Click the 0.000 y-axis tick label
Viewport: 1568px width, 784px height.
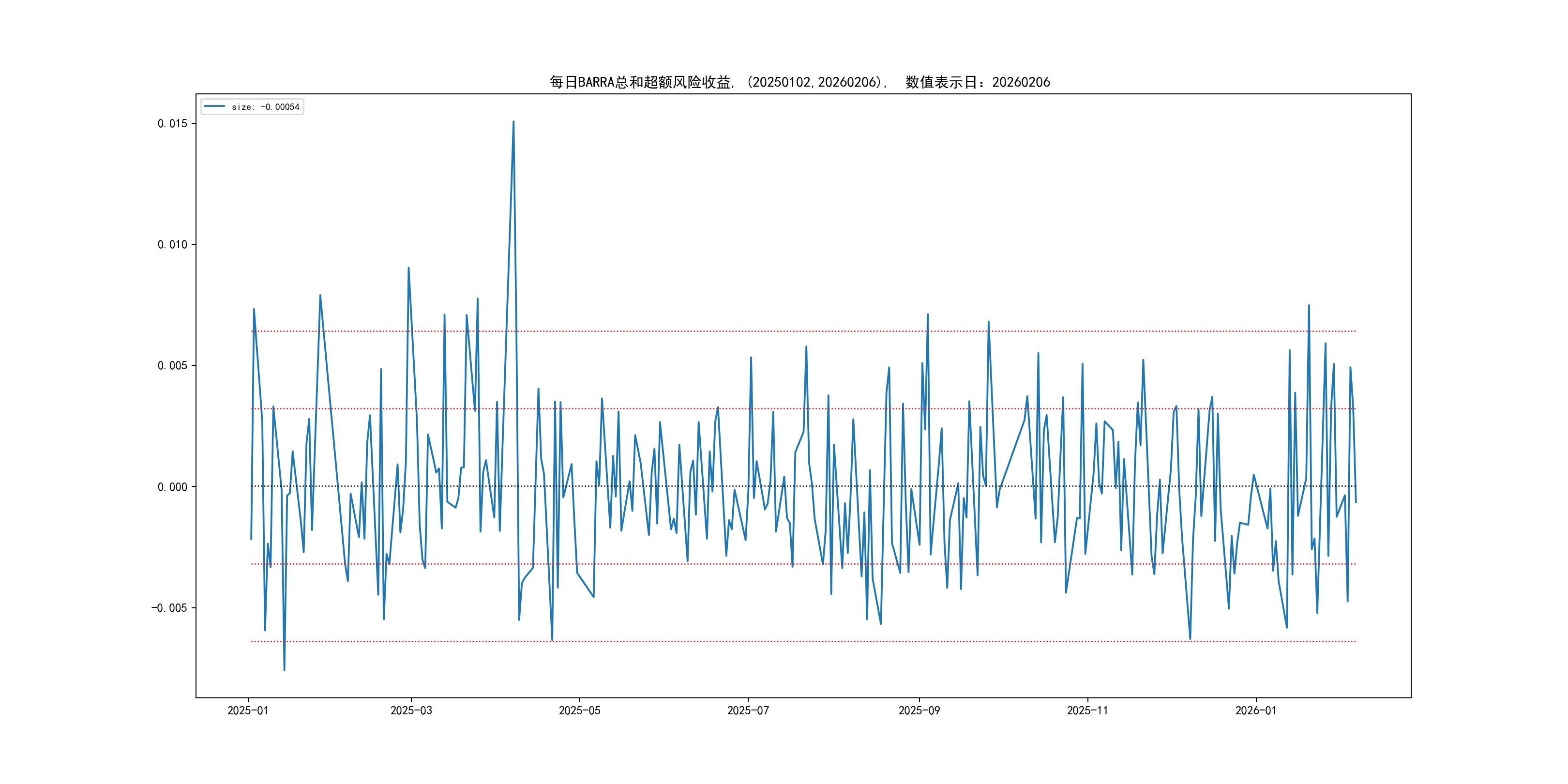(x=172, y=487)
